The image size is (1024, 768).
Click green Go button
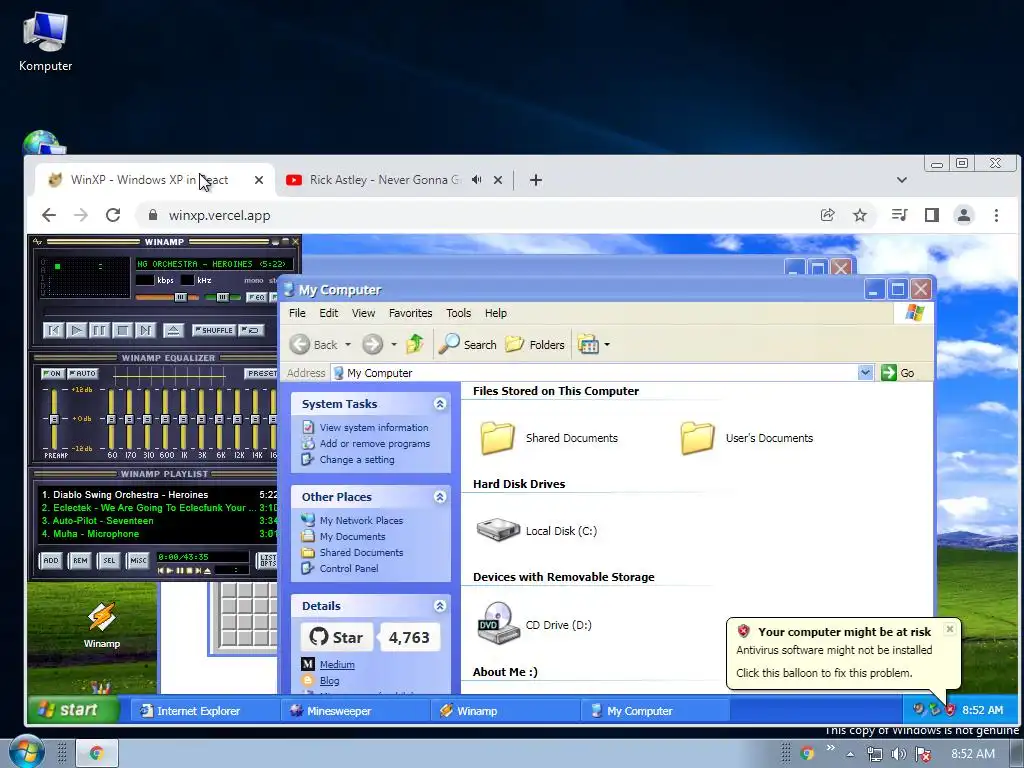point(897,373)
